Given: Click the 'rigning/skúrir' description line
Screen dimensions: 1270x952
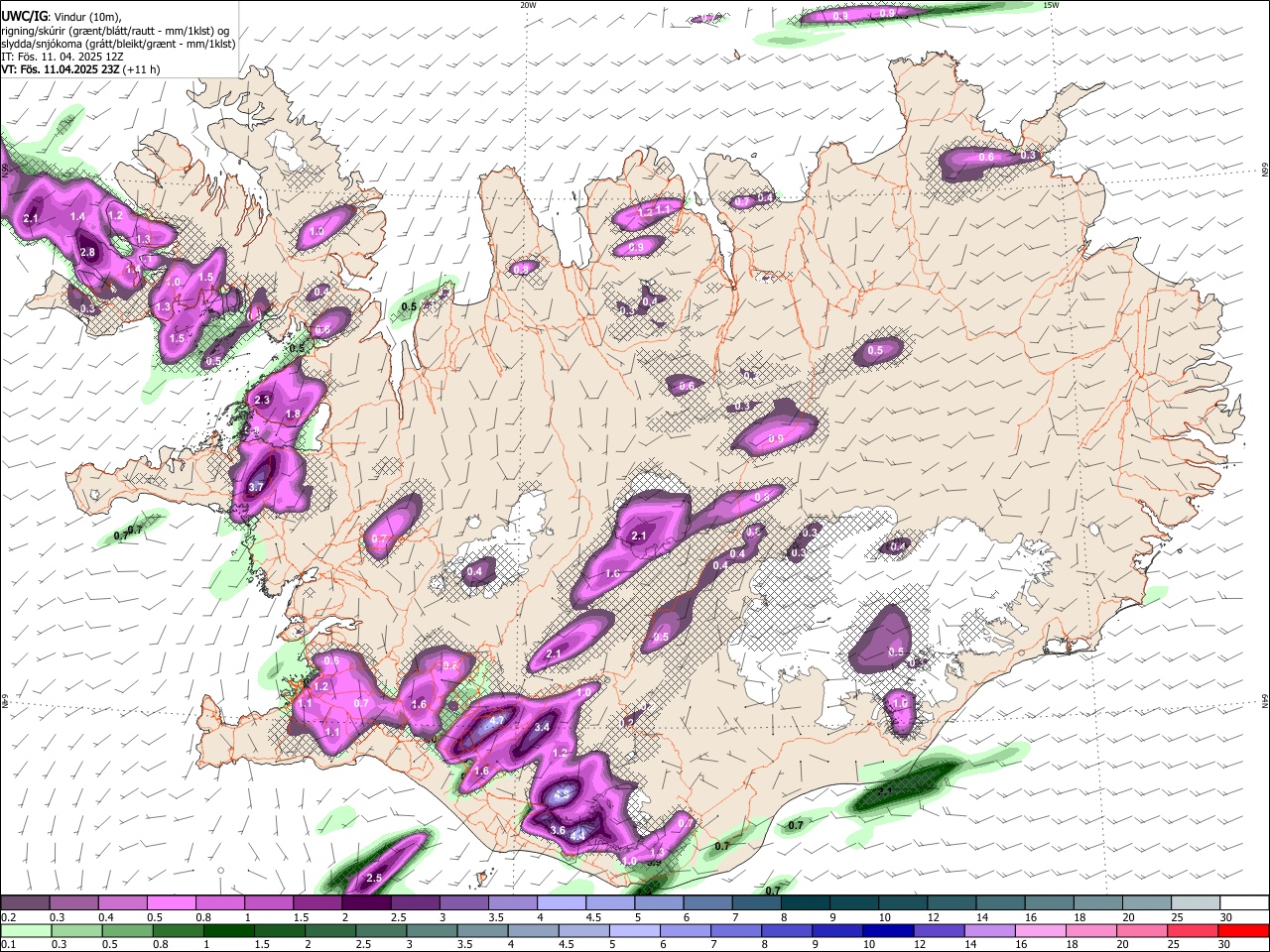Looking at the screenshot, I should pos(115,31).
